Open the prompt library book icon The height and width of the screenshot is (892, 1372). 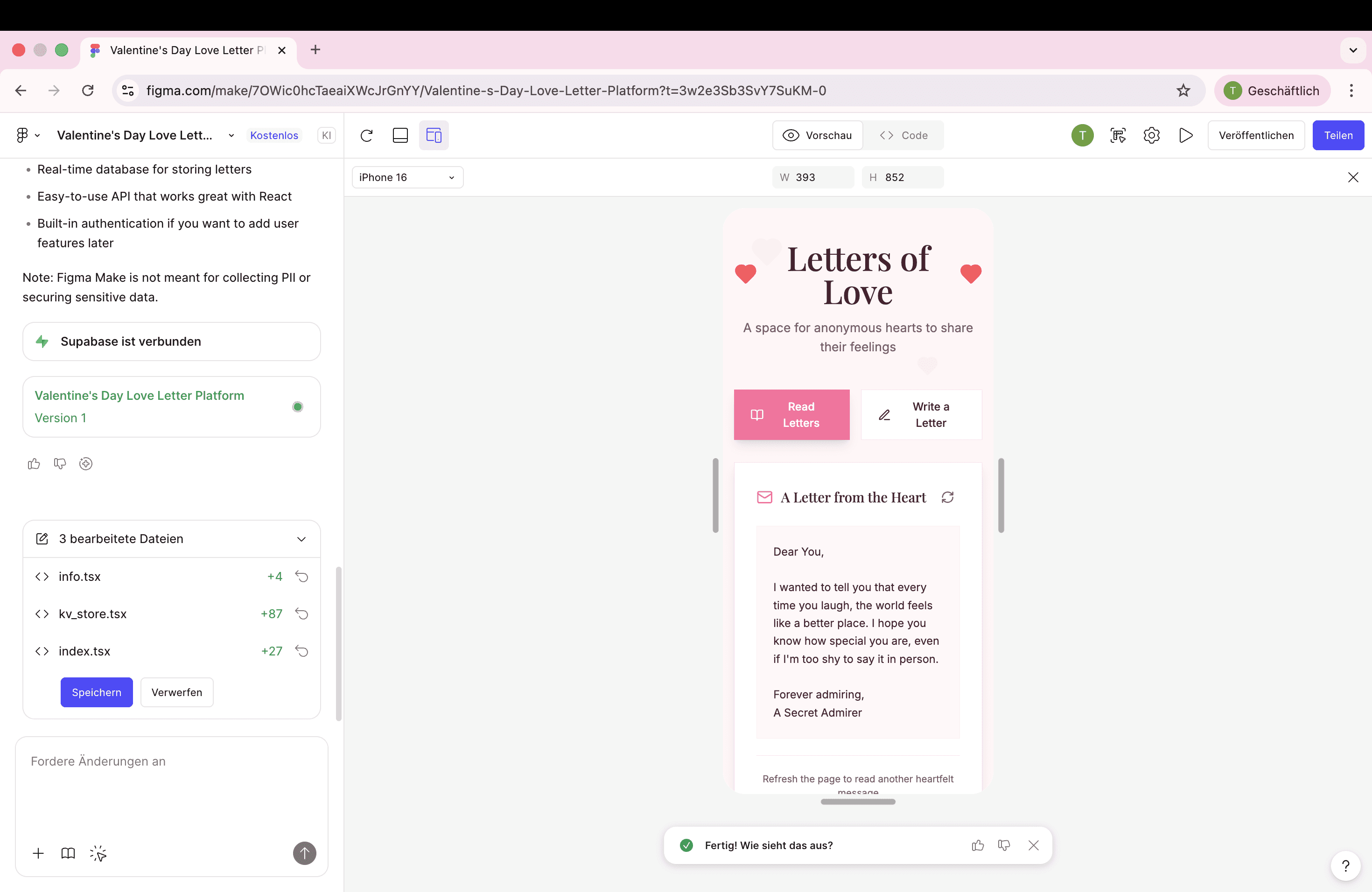[x=68, y=853]
